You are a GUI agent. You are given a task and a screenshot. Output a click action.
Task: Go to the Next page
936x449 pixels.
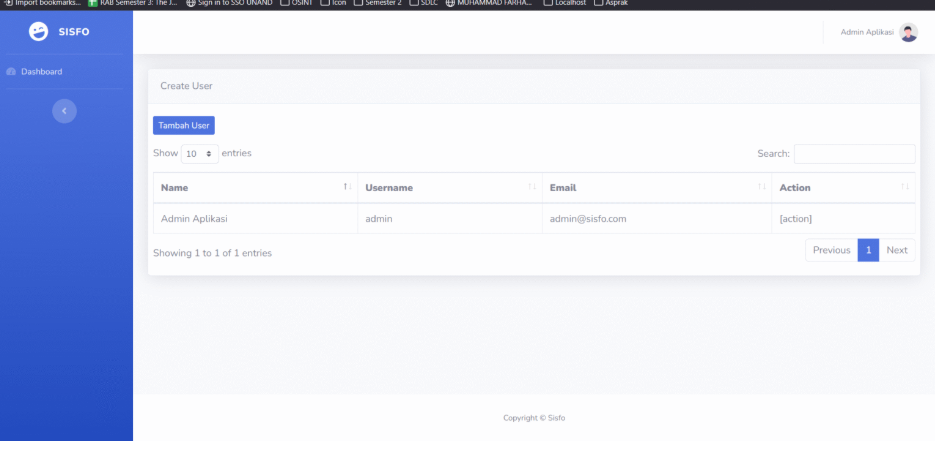click(897, 250)
